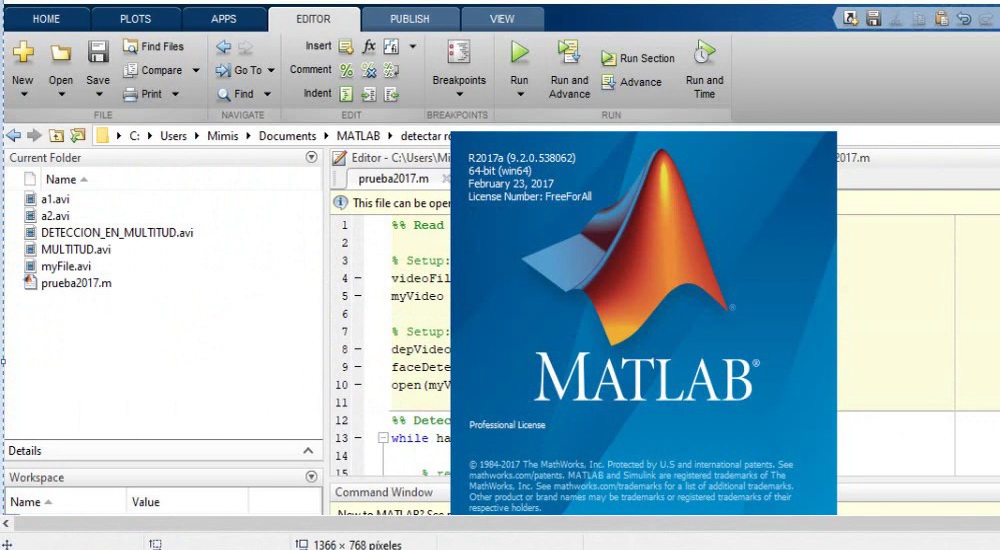Toggle breakpoint dash on line 4

coord(358,278)
